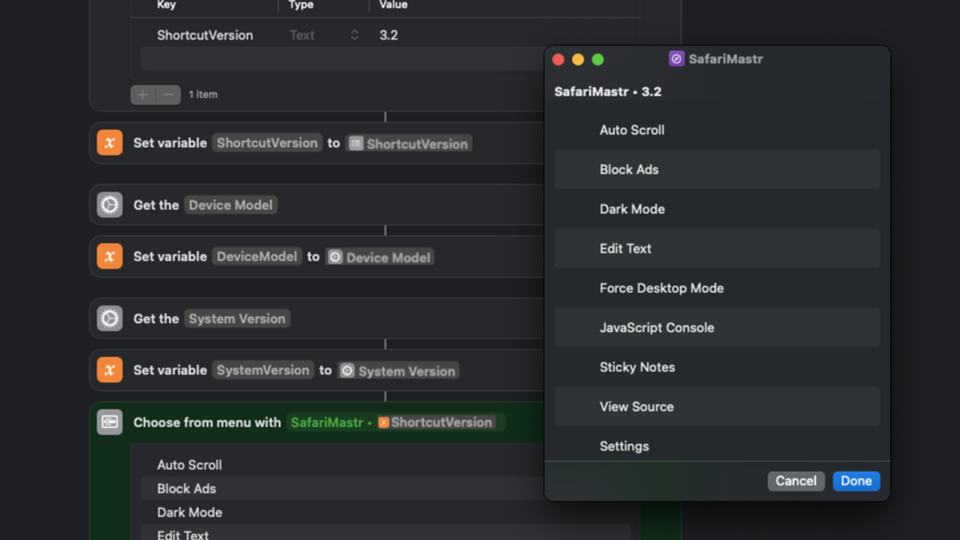Click the SafariMastr • 3.2 prompt heading in the dialog
Viewport: 960px width, 540px height.
pos(607,91)
